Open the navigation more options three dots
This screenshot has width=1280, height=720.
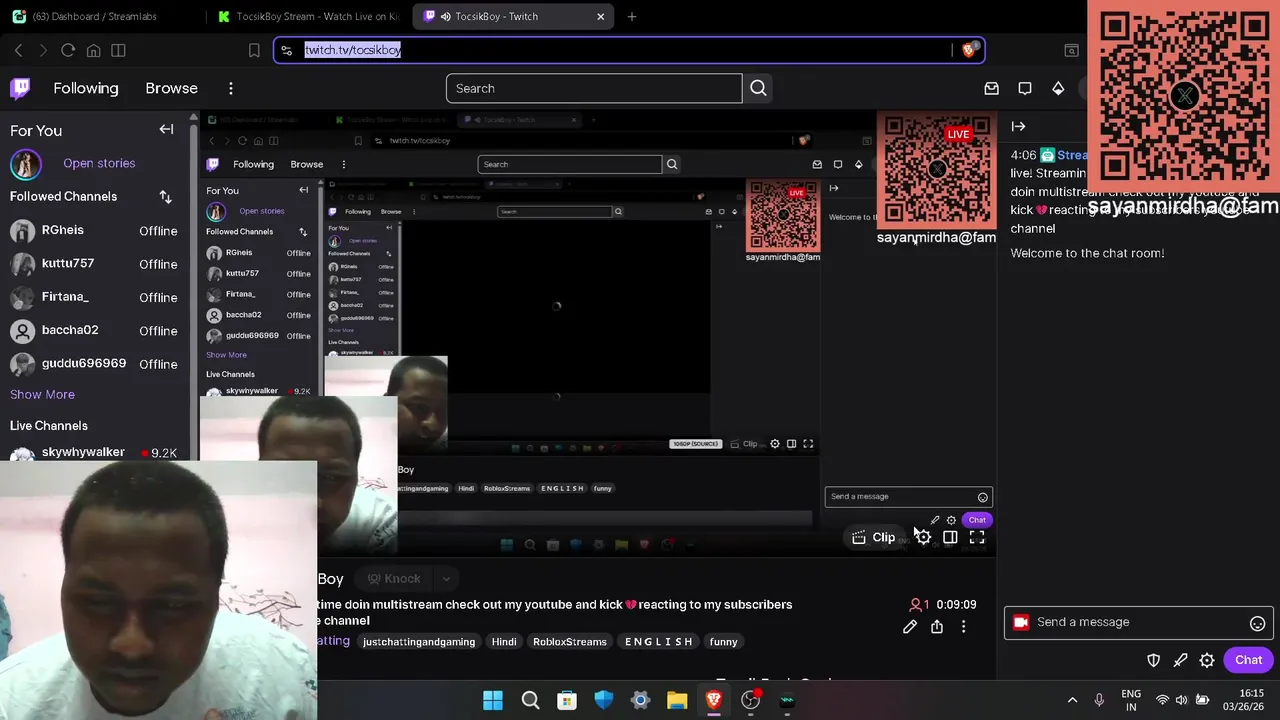(x=230, y=88)
